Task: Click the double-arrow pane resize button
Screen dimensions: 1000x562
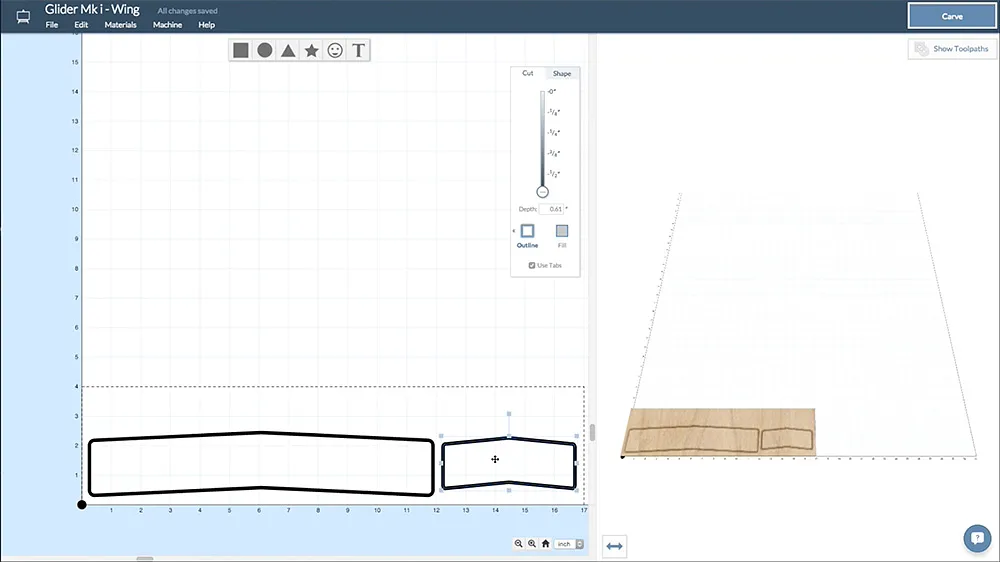Action: coord(614,545)
